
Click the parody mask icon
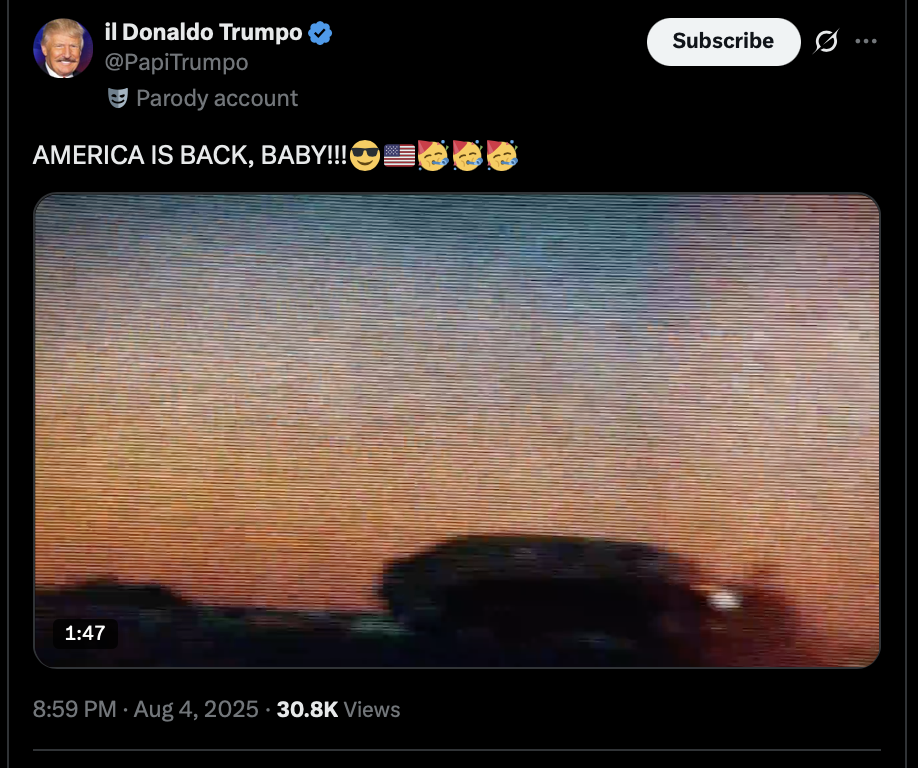[118, 98]
